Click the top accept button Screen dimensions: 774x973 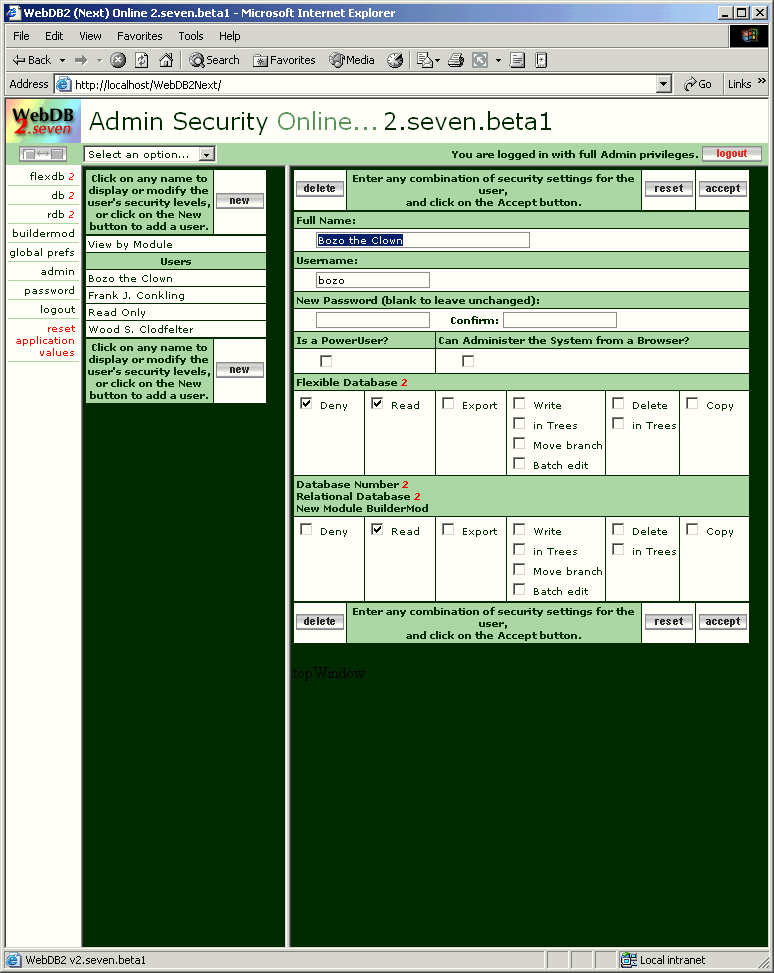722,188
